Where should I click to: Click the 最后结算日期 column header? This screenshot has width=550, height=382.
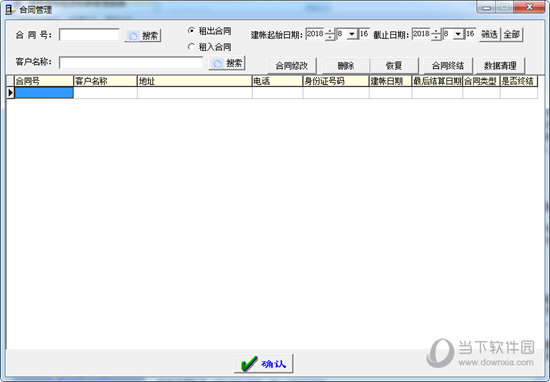tap(437, 81)
